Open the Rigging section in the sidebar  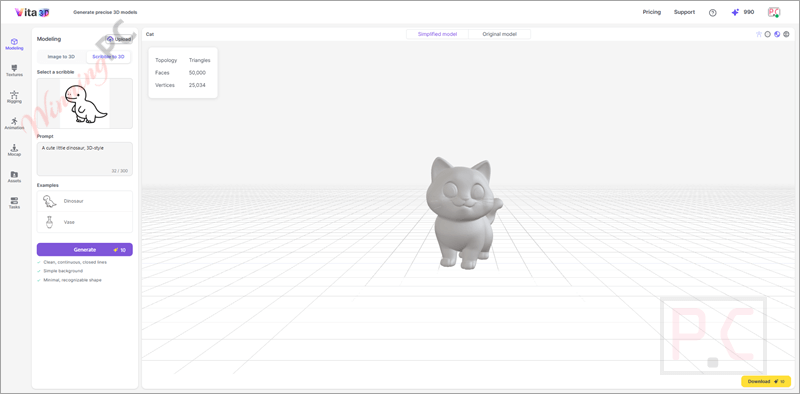pos(14,97)
